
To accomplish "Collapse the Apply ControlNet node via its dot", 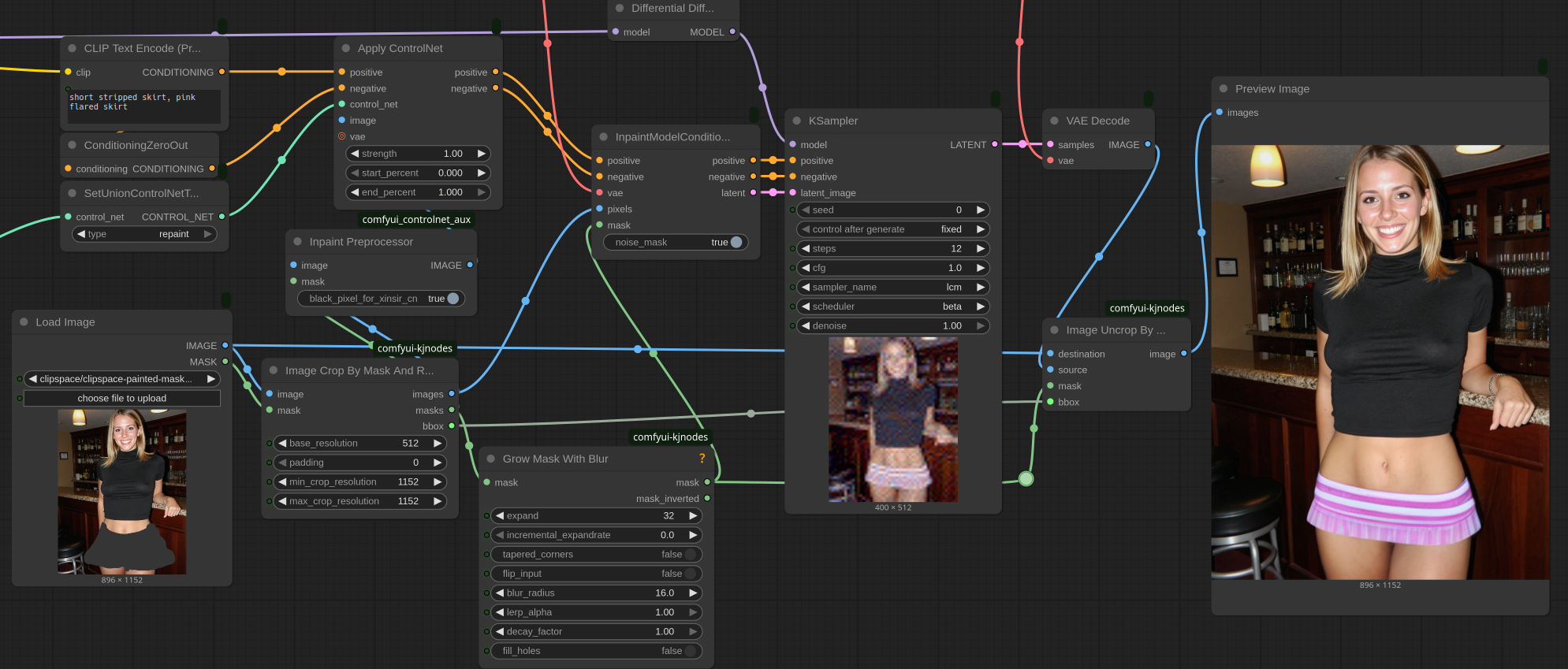I will pyautogui.click(x=346, y=49).
